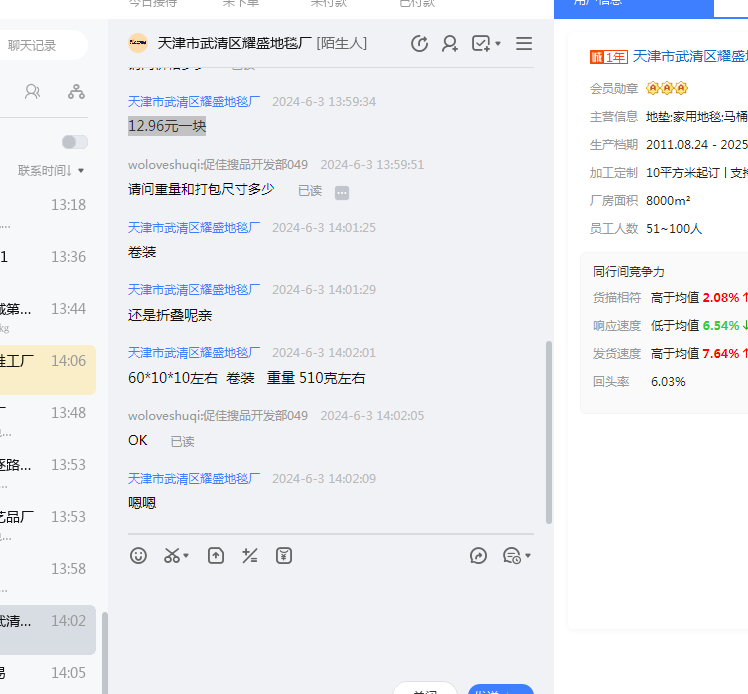Click the upload file icon

point(216,556)
